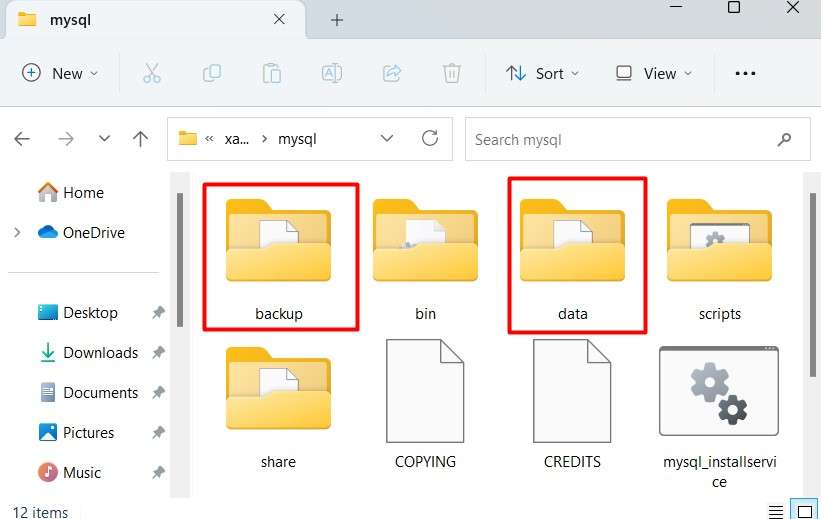This screenshot has height=519, width=821.
Task: Close the mysql tab
Action: (x=279, y=19)
